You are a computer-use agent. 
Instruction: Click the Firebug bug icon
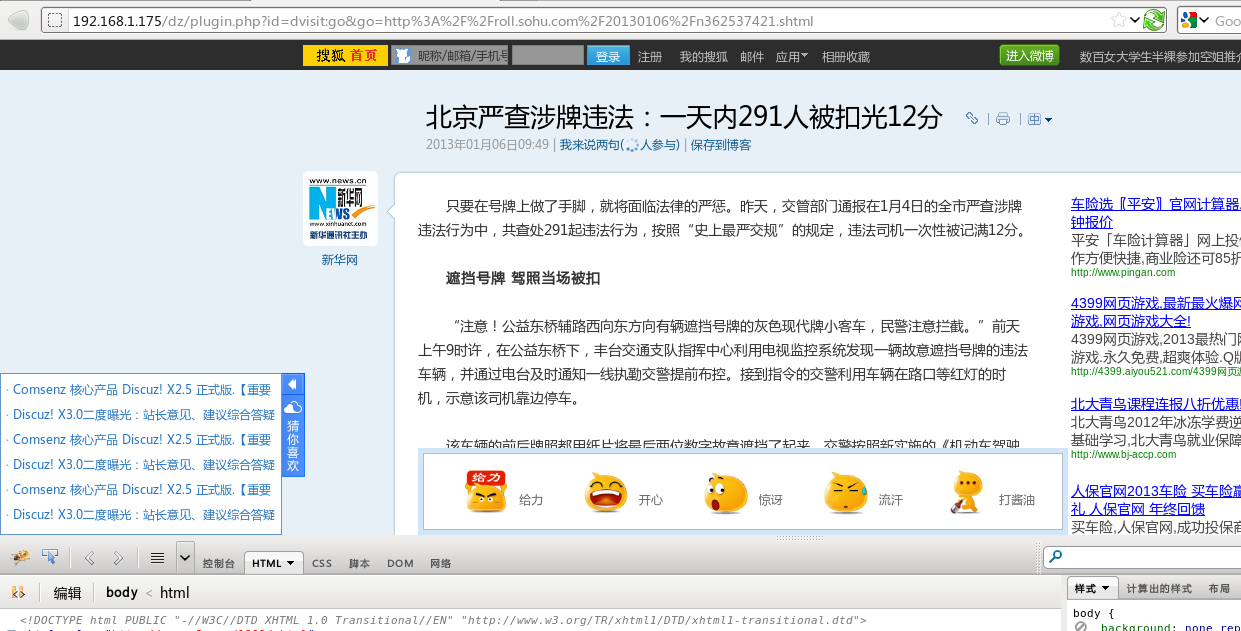pos(20,557)
